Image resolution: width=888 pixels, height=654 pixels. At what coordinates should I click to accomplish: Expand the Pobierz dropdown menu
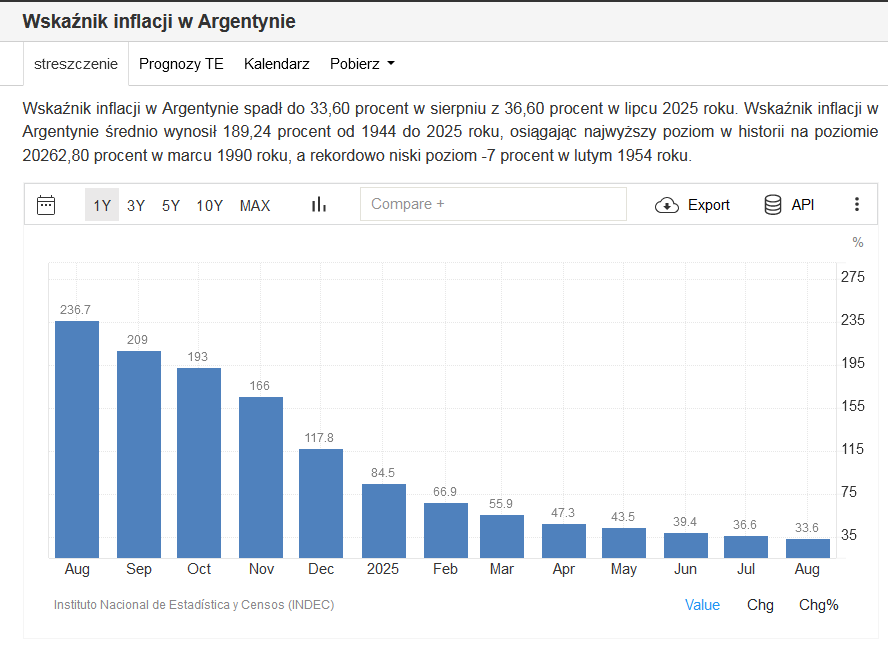362,64
